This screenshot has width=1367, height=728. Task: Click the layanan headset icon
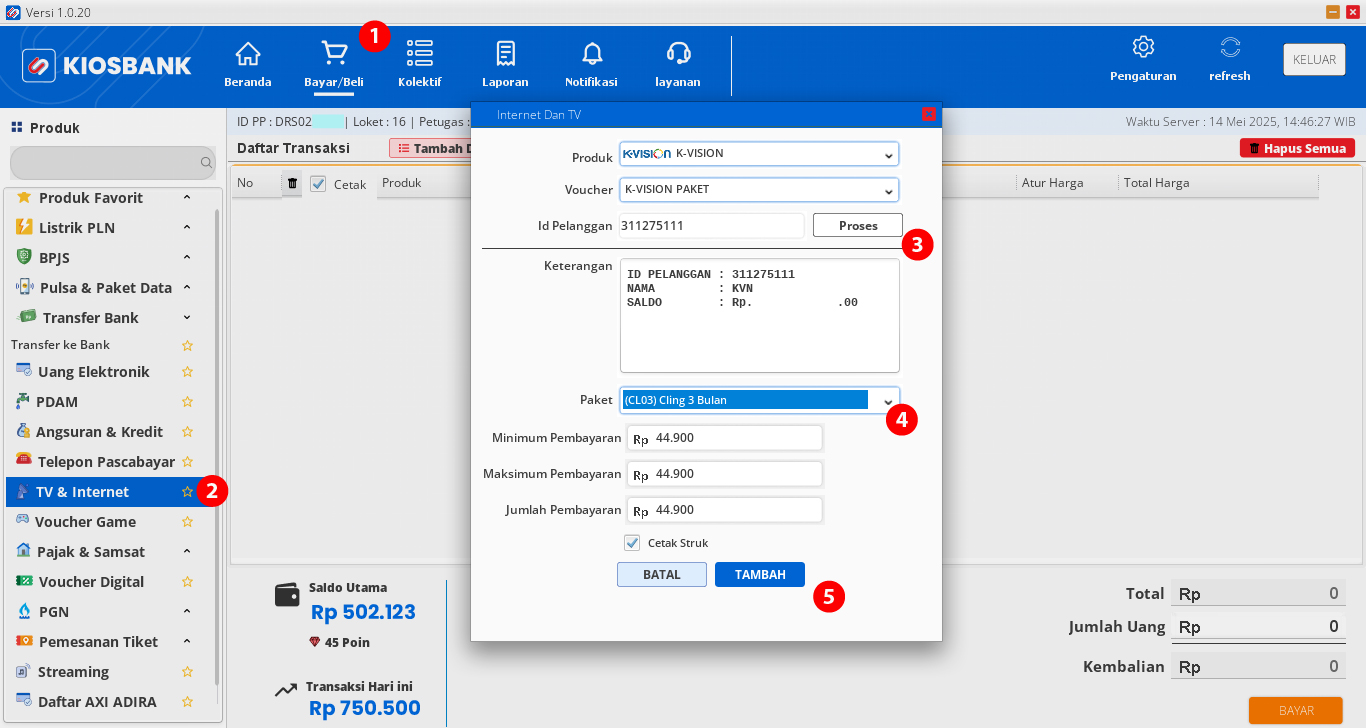pyautogui.click(x=678, y=54)
